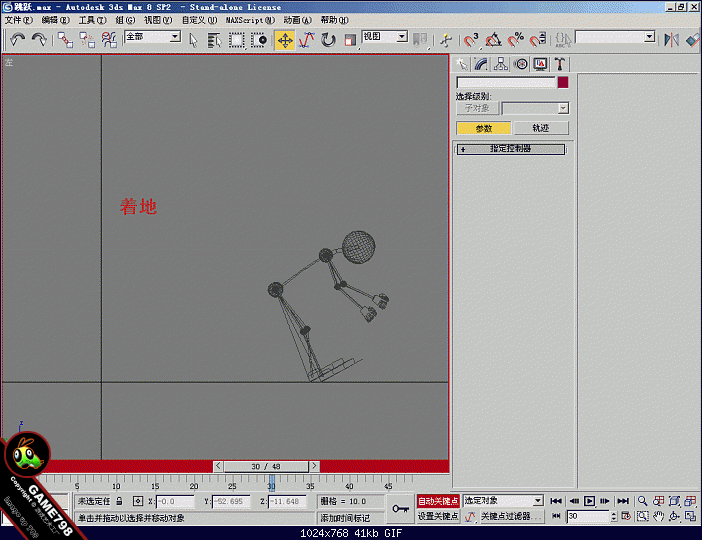Open the 编辑 menu

[55, 20]
